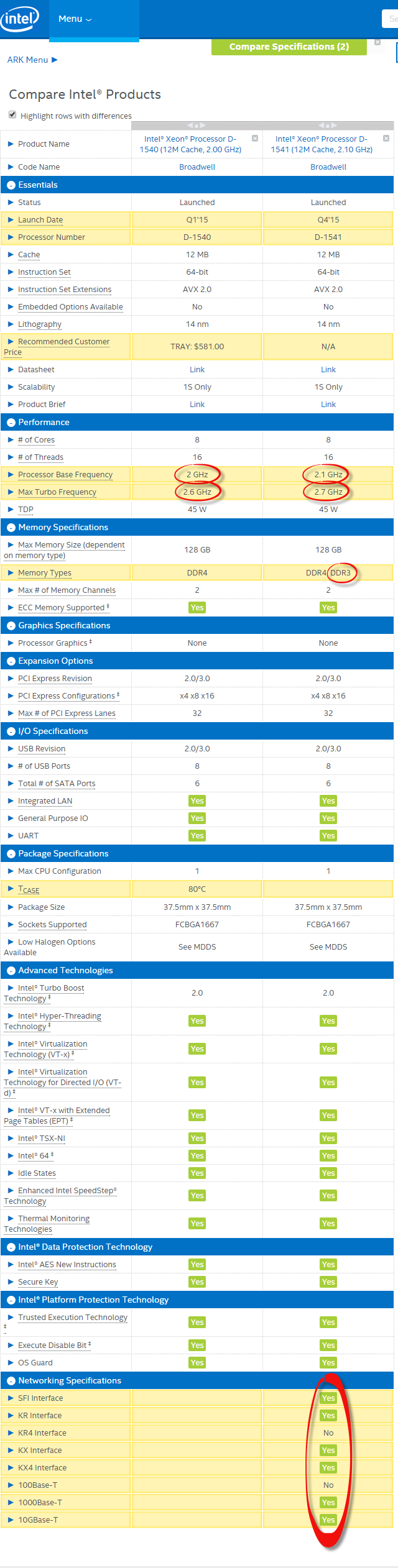
Task: Collapse Expansion Options section
Action: [x=11, y=661]
